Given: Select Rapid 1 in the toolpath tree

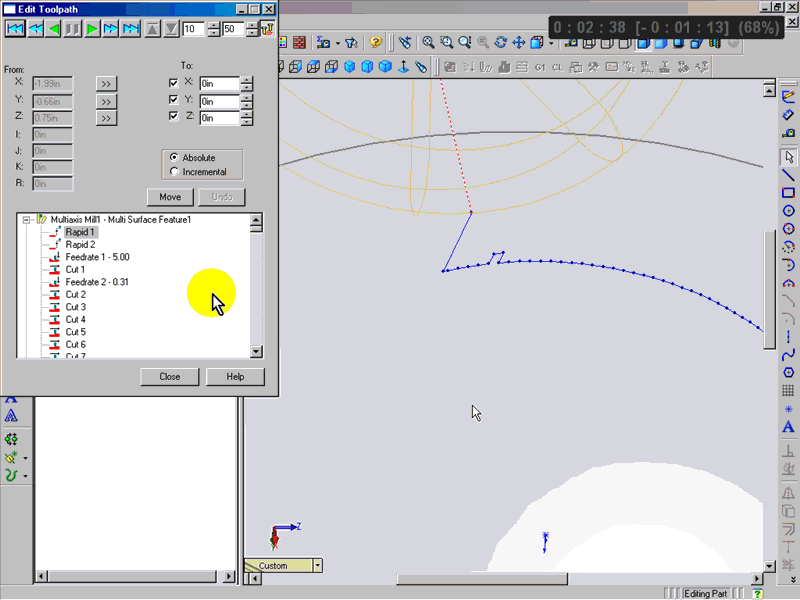Looking at the screenshot, I should point(80,232).
